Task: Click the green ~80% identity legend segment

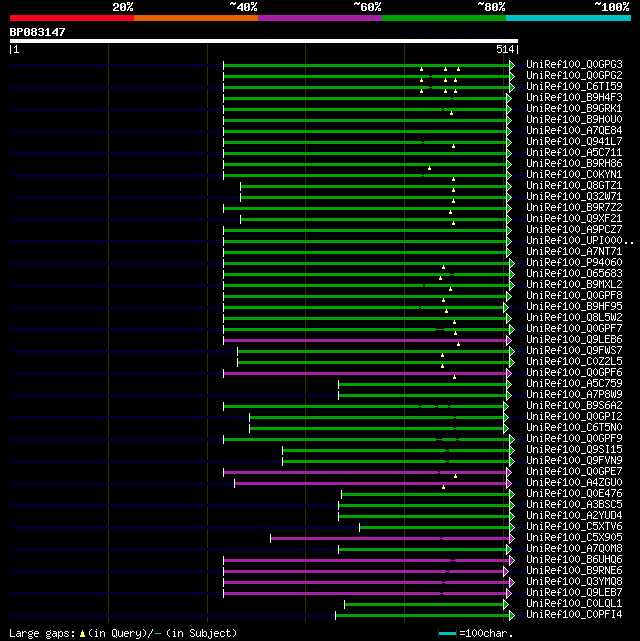Action: pyautogui.click(x=444, y=18)
